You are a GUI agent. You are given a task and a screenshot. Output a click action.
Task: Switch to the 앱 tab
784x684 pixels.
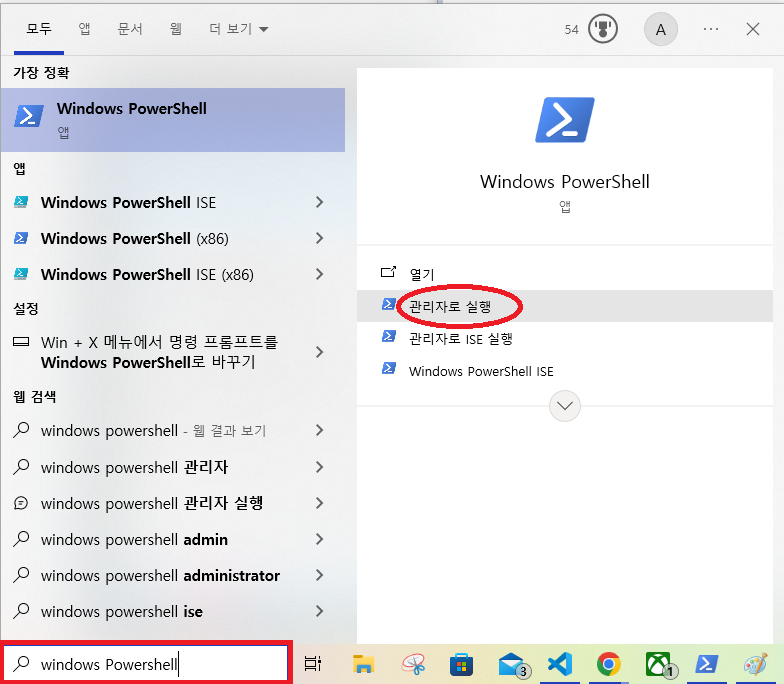pos(84,29)
